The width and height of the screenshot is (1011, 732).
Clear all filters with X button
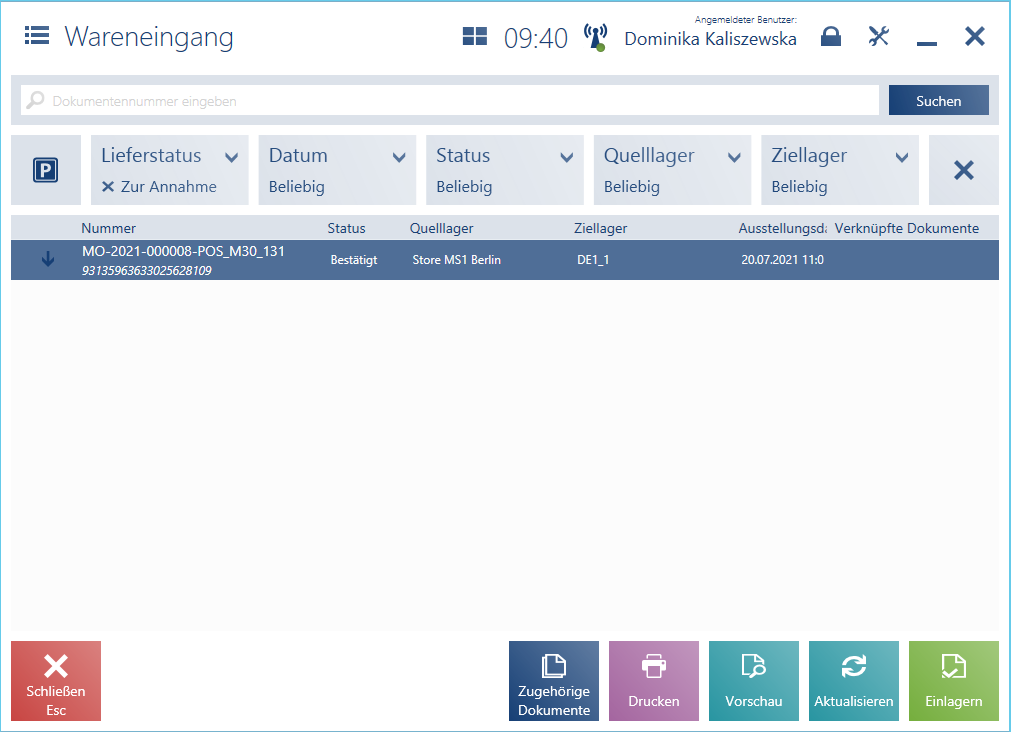point(963,171)
